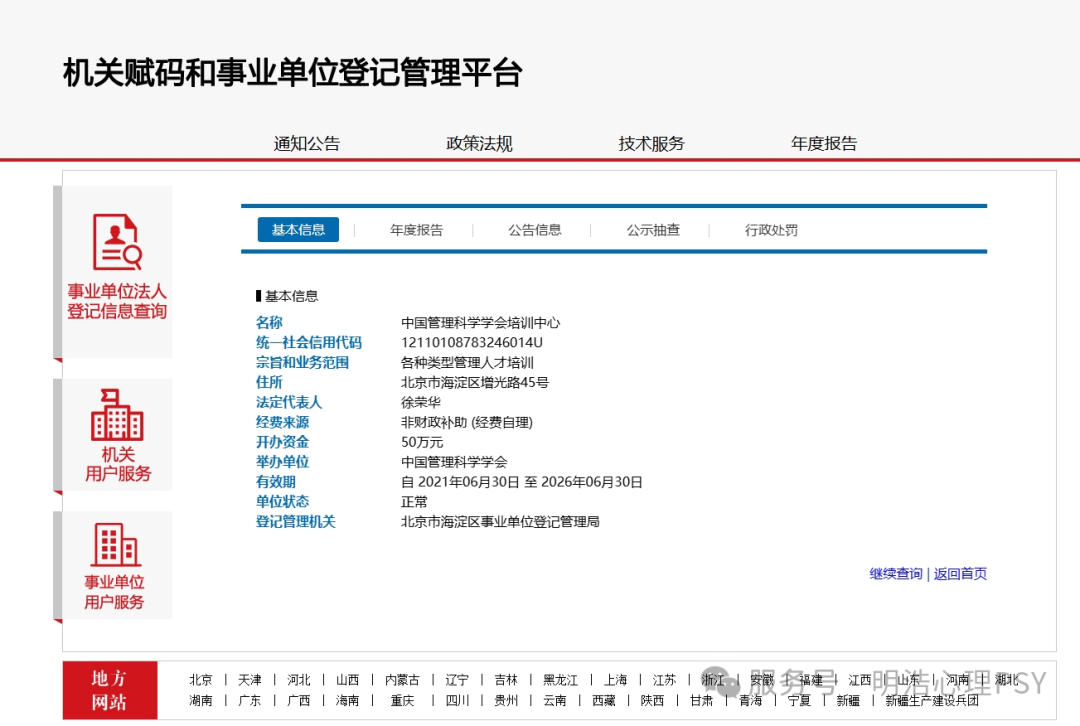Visit the 云南 local site link
Viewport: 1080px width, 726px height.
(554, 701)
